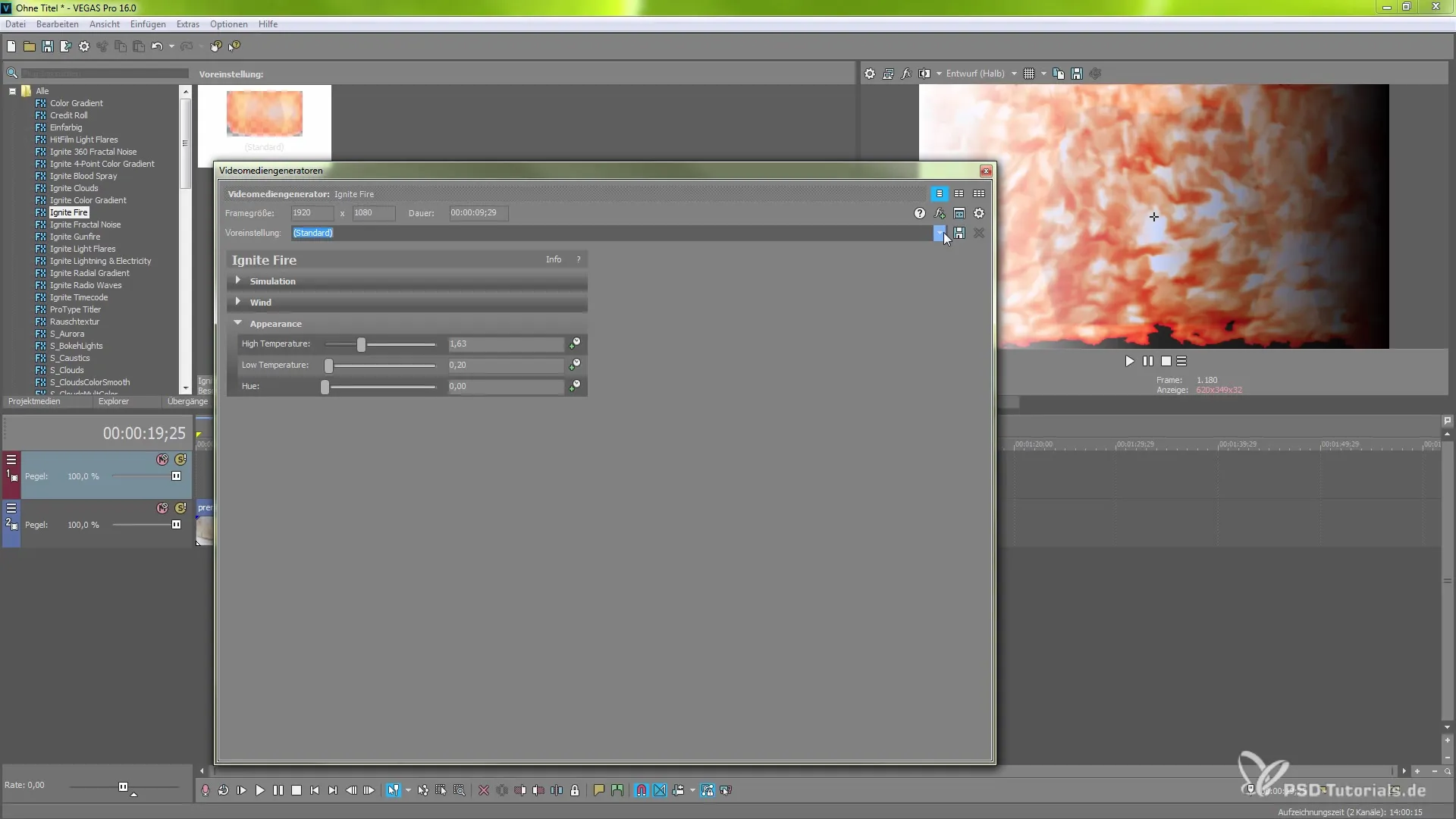Screen dimensions: 1456x819
Task: Click the lock event padlock icon
Action: [x=575, y=790]
